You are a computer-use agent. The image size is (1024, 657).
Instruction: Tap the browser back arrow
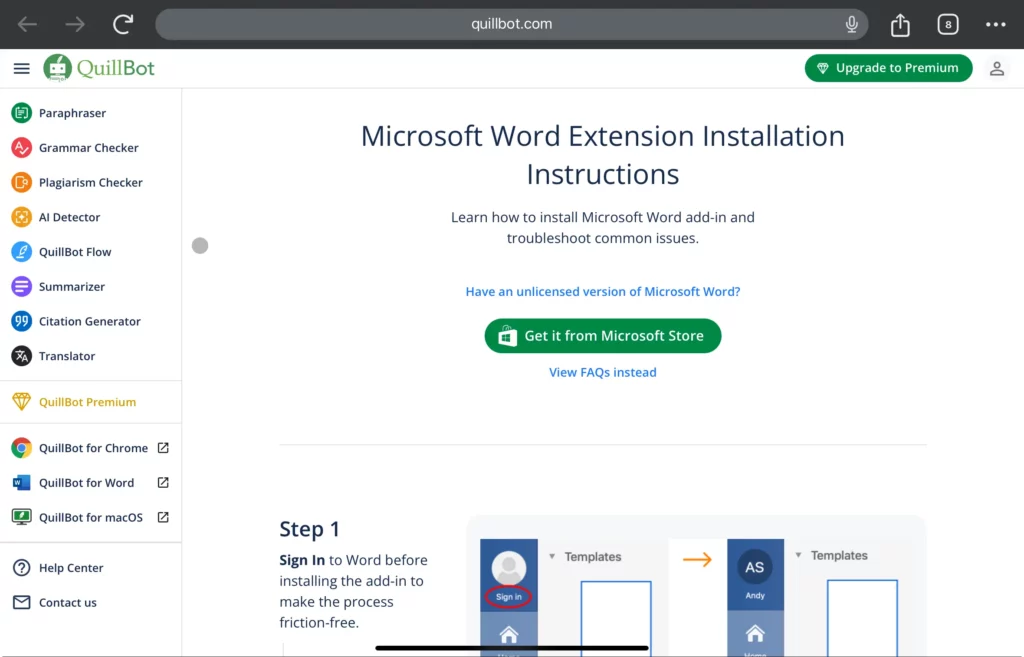click(27, 24)
